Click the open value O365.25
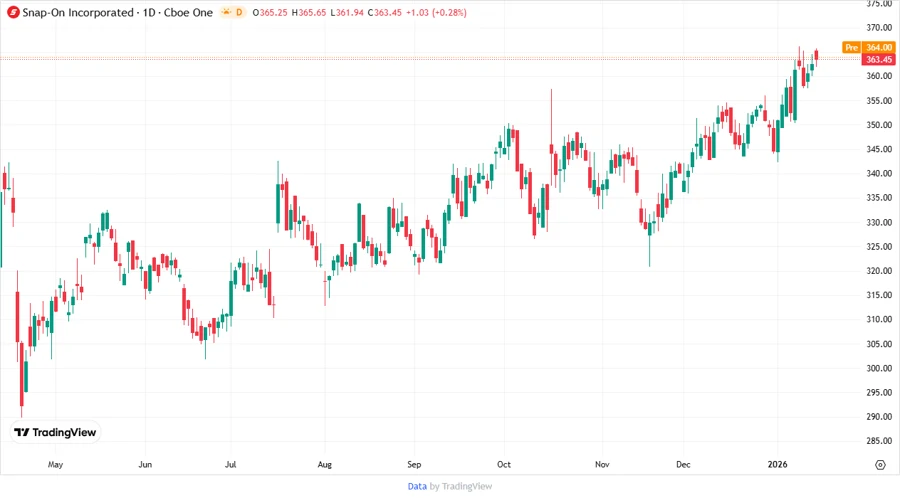Viewport: 900px width, 498px height. click(x=270, y=12)
